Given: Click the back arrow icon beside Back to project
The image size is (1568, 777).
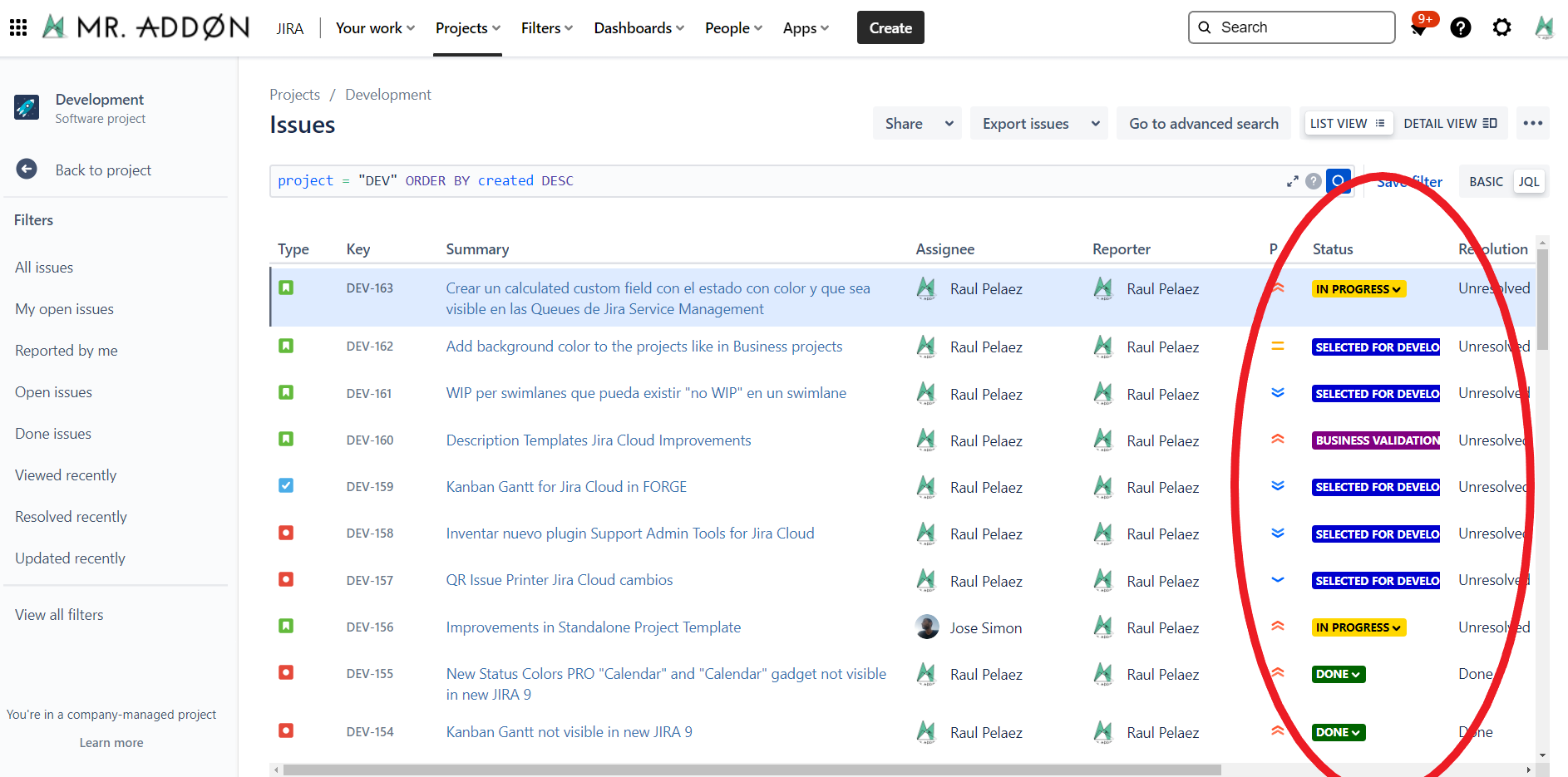Looking at the screenshot, I should (27, 170).
